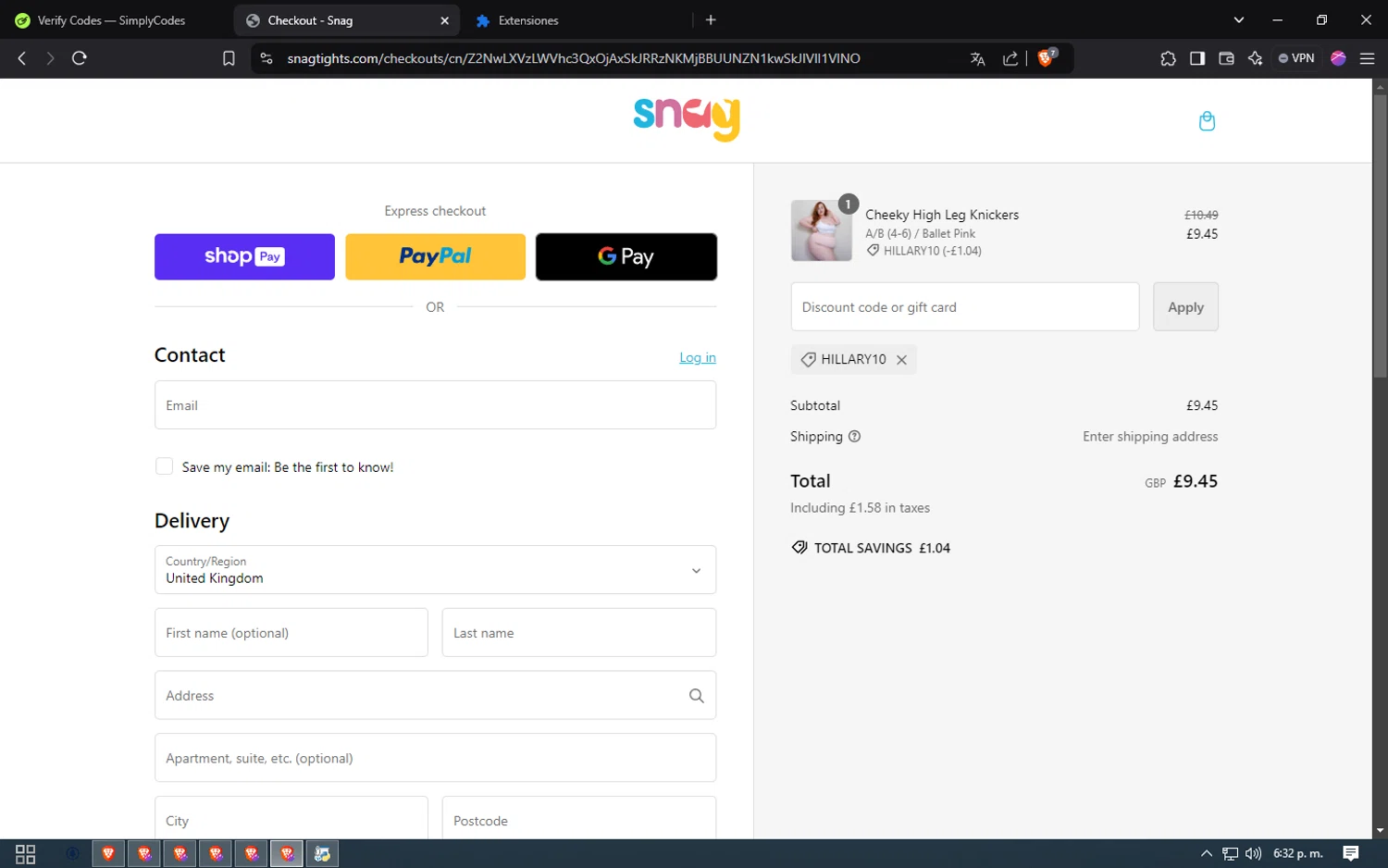Close the Checkout - Snag tab

[444, 20]
